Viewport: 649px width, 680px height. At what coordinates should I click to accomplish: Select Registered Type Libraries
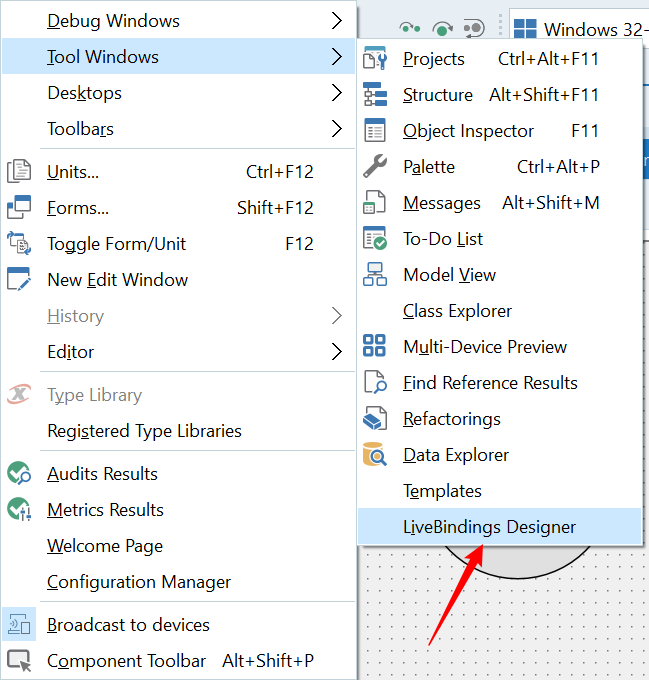click(179, 430)
